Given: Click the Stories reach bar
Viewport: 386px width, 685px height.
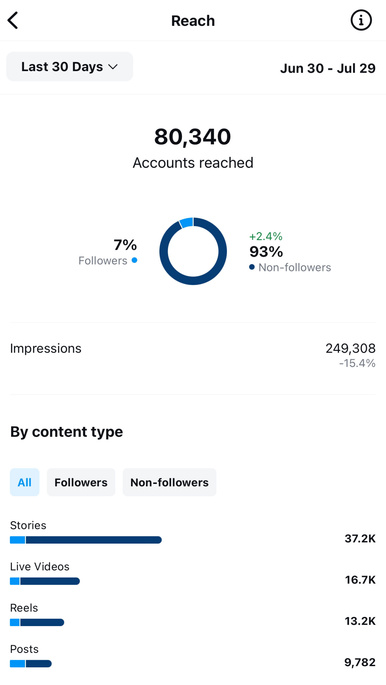Looking at the screenshot, I should point(86,540).
